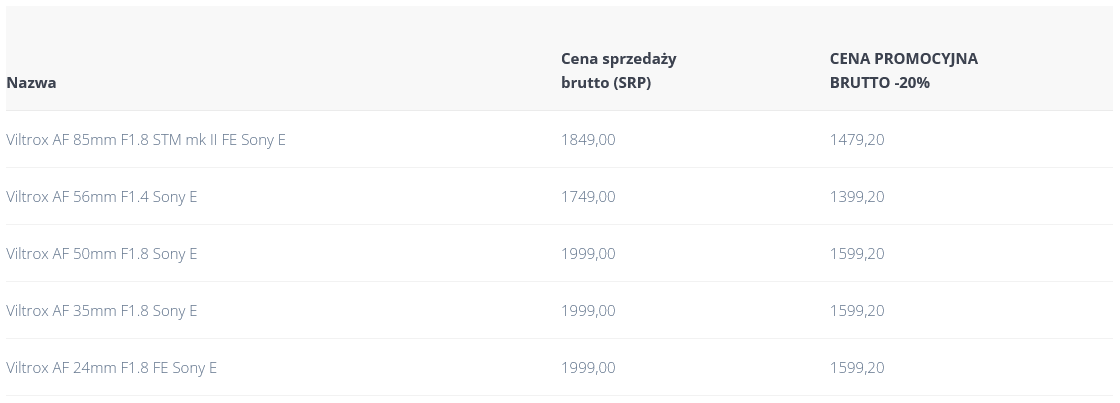Click the 1749,00 SRP price cell
The width and height of the screenshot is (1120, 403).
click(x=588, y=196)
